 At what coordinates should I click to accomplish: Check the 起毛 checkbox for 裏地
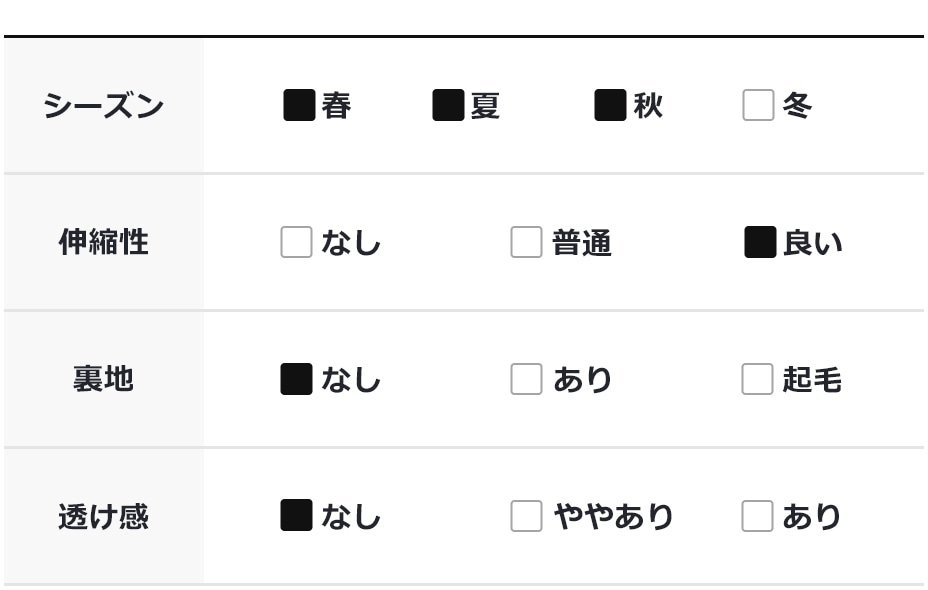pos(757,379)
